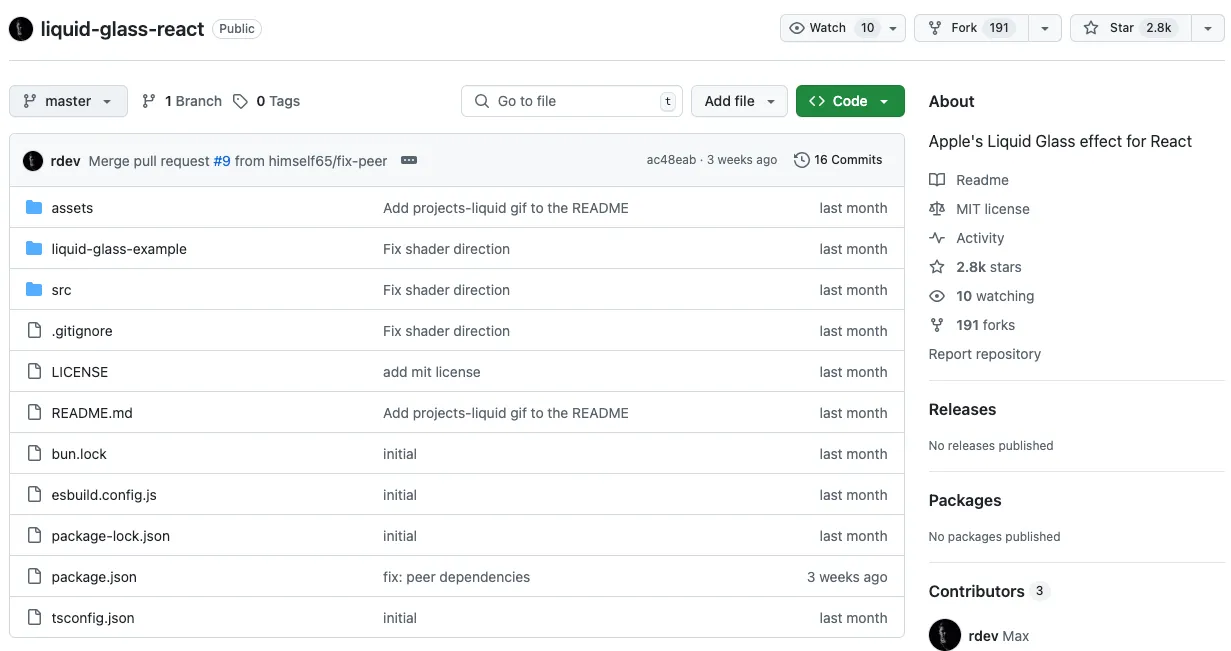Screen dimensions: 1231x651
Task: Expand the commit message ellipsis
Action: tap(409, 159)
